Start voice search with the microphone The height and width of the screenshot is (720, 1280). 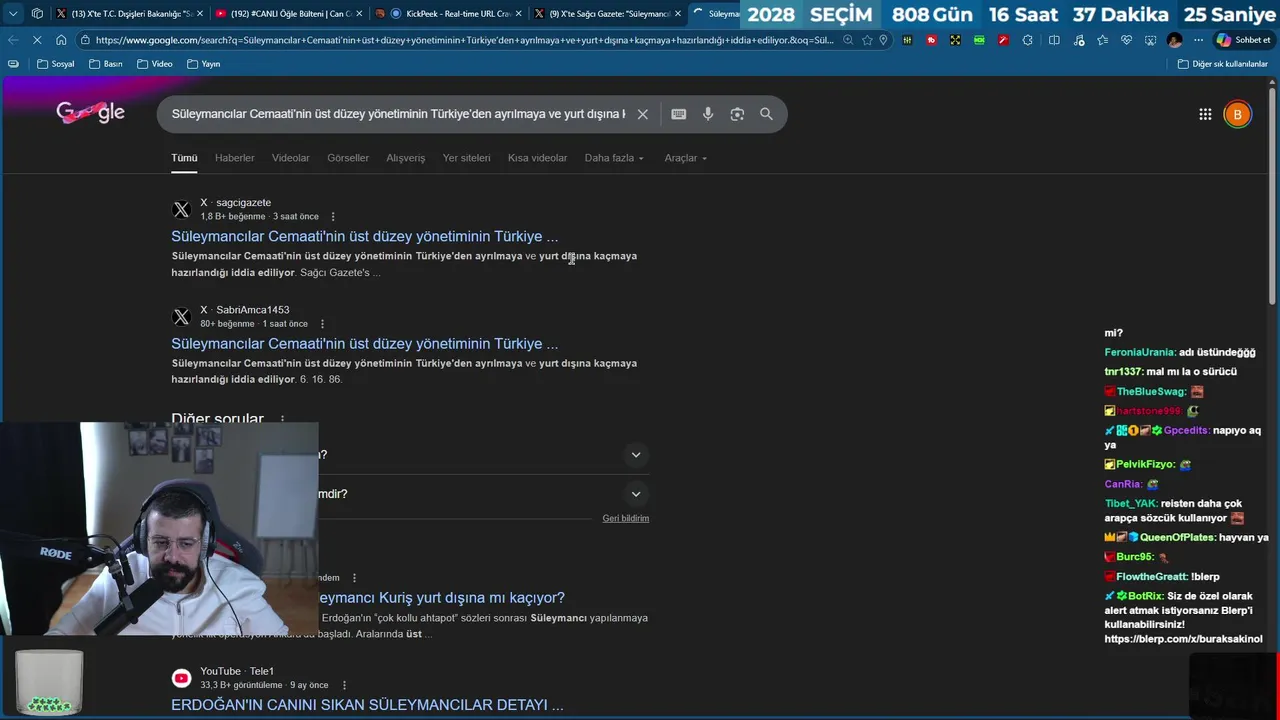(x=708, y=114)
